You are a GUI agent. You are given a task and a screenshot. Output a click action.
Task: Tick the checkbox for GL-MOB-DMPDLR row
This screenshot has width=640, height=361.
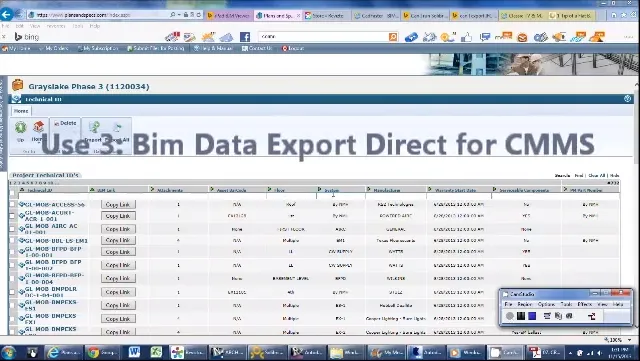point(12,292)
